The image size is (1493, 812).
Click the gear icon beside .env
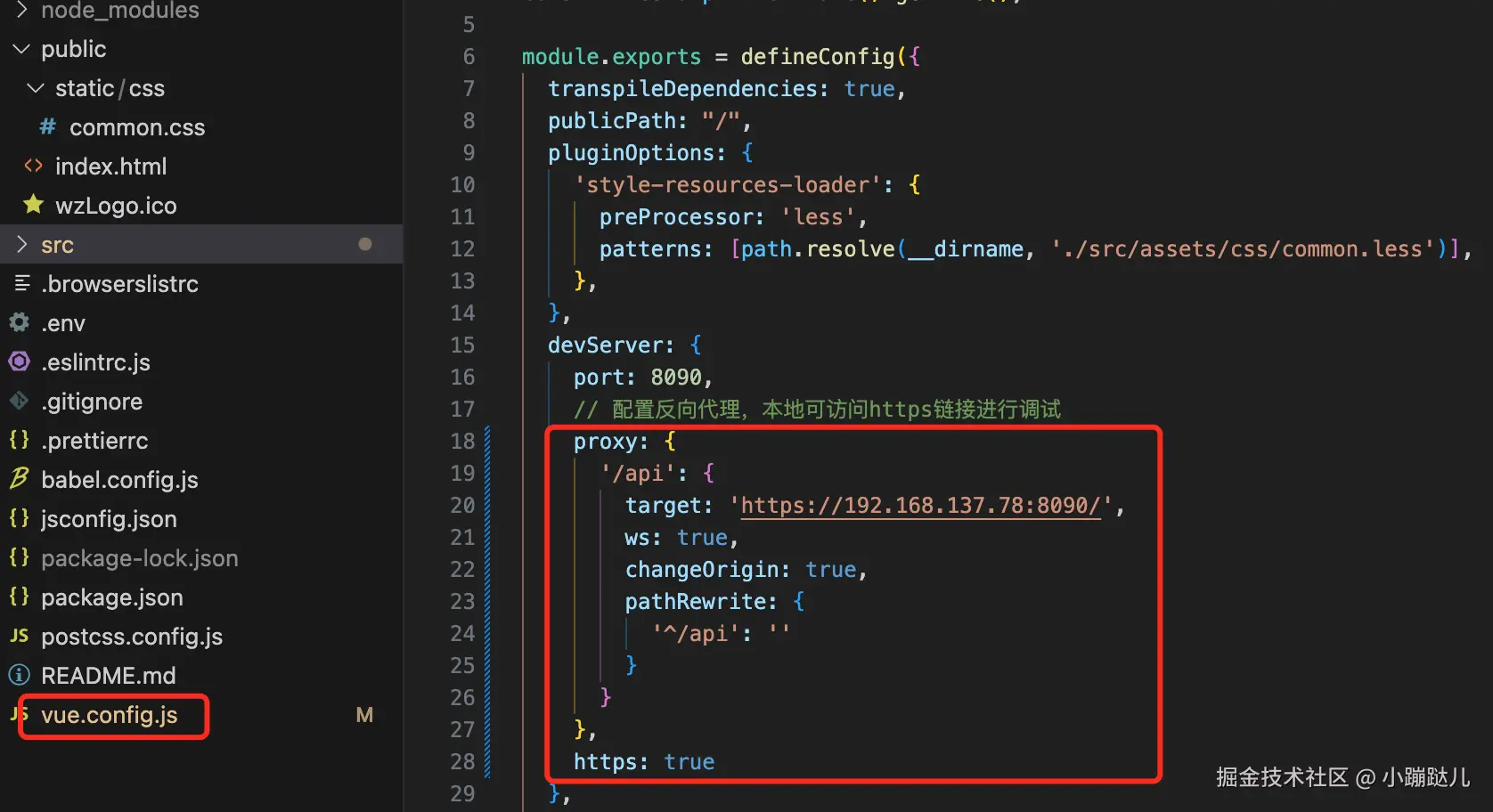pyautogui.click(x=19, y=322)
